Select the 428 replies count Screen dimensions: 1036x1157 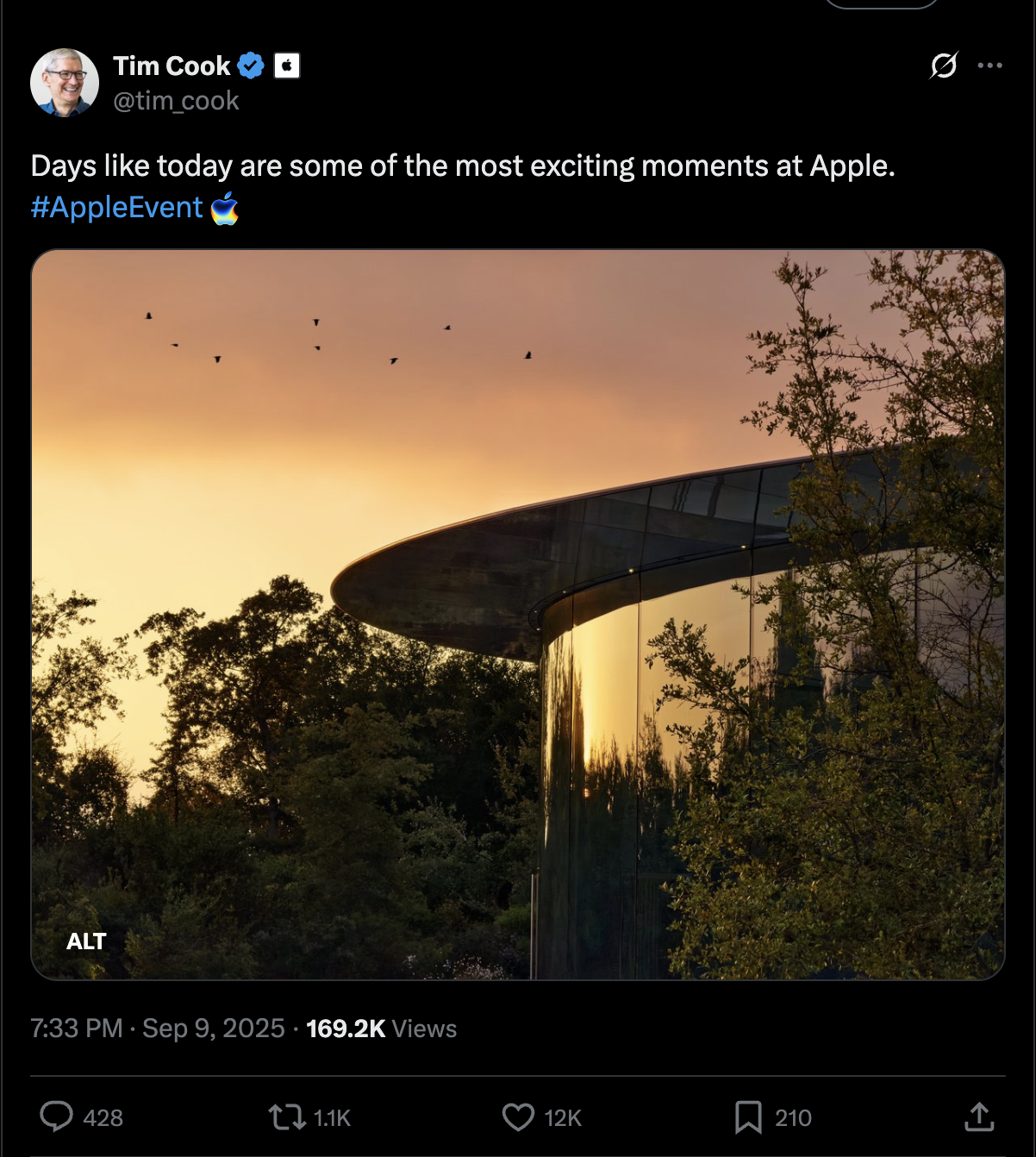tap(103, 1117)
